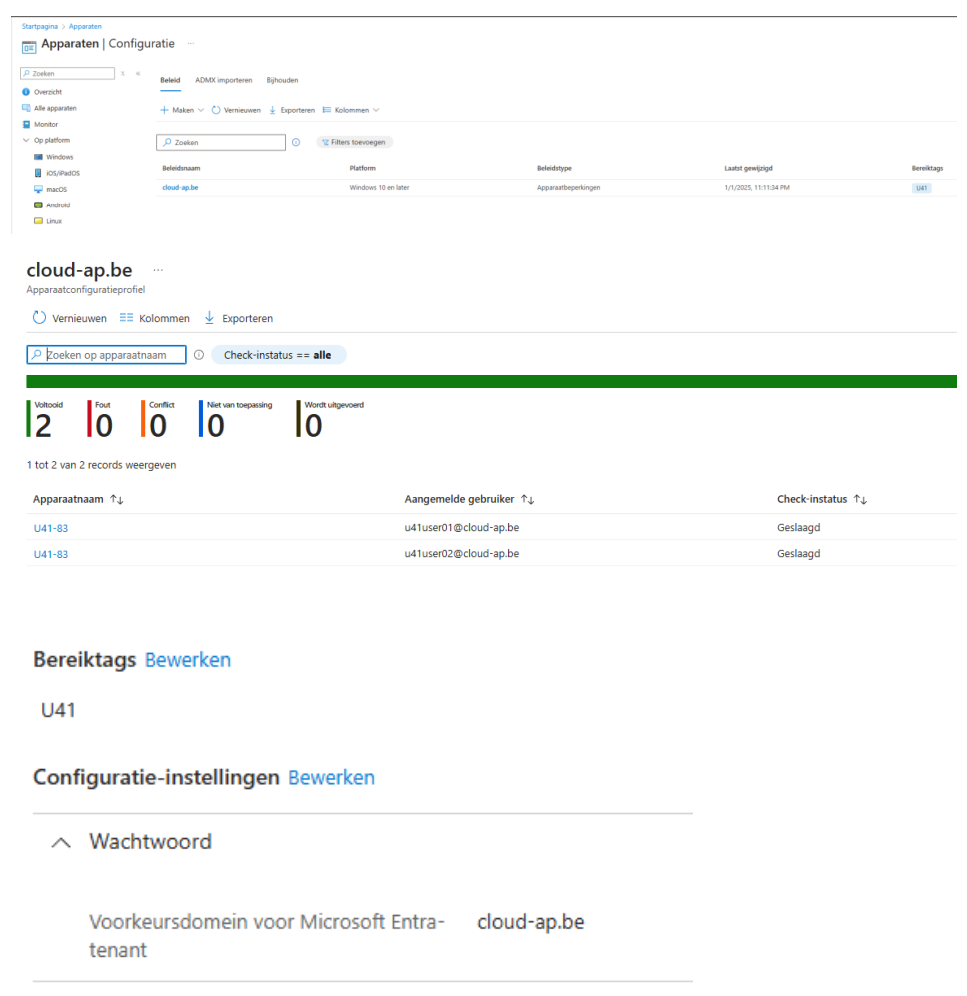The width and height of the screenshot is (967, 996).
Task: Go to Apparaten breadcrumb
Action: [x=85, y=26]
